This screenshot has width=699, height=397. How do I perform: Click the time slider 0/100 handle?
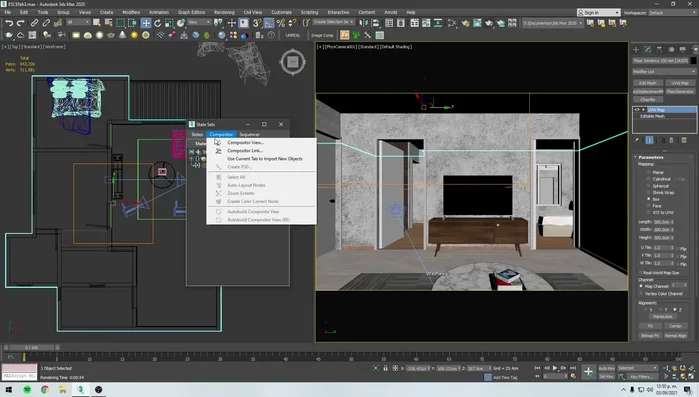click(x=31, y=347)
